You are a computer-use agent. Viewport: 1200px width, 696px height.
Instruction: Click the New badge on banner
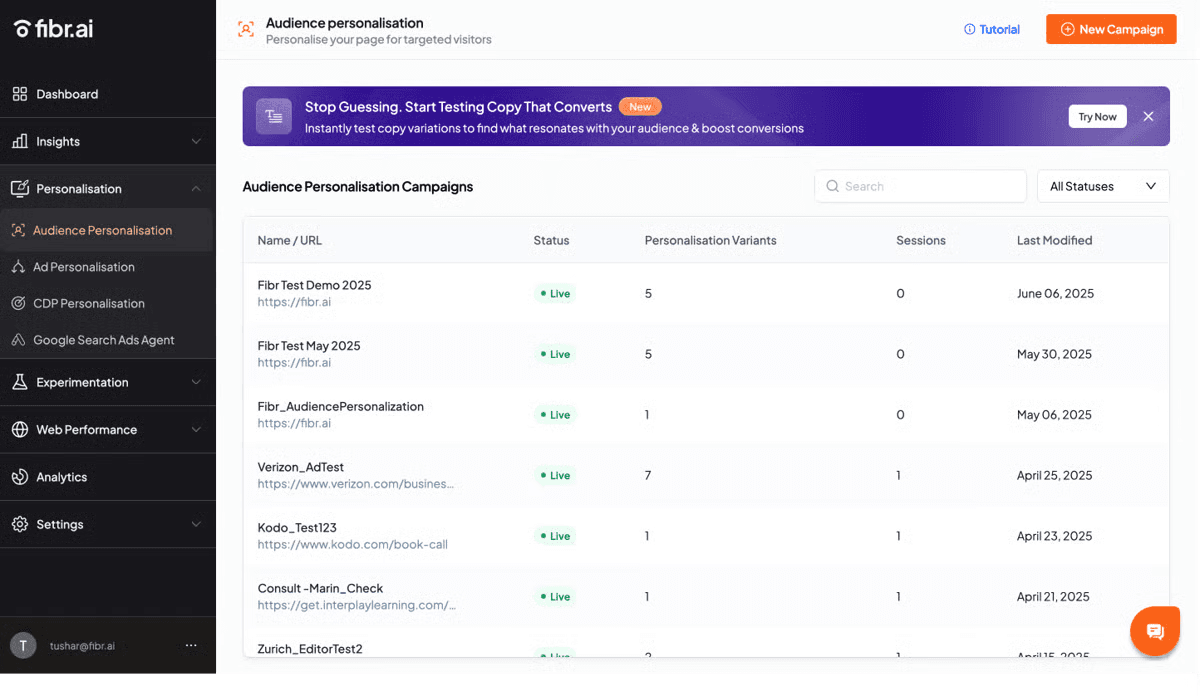tap(640, 107)
